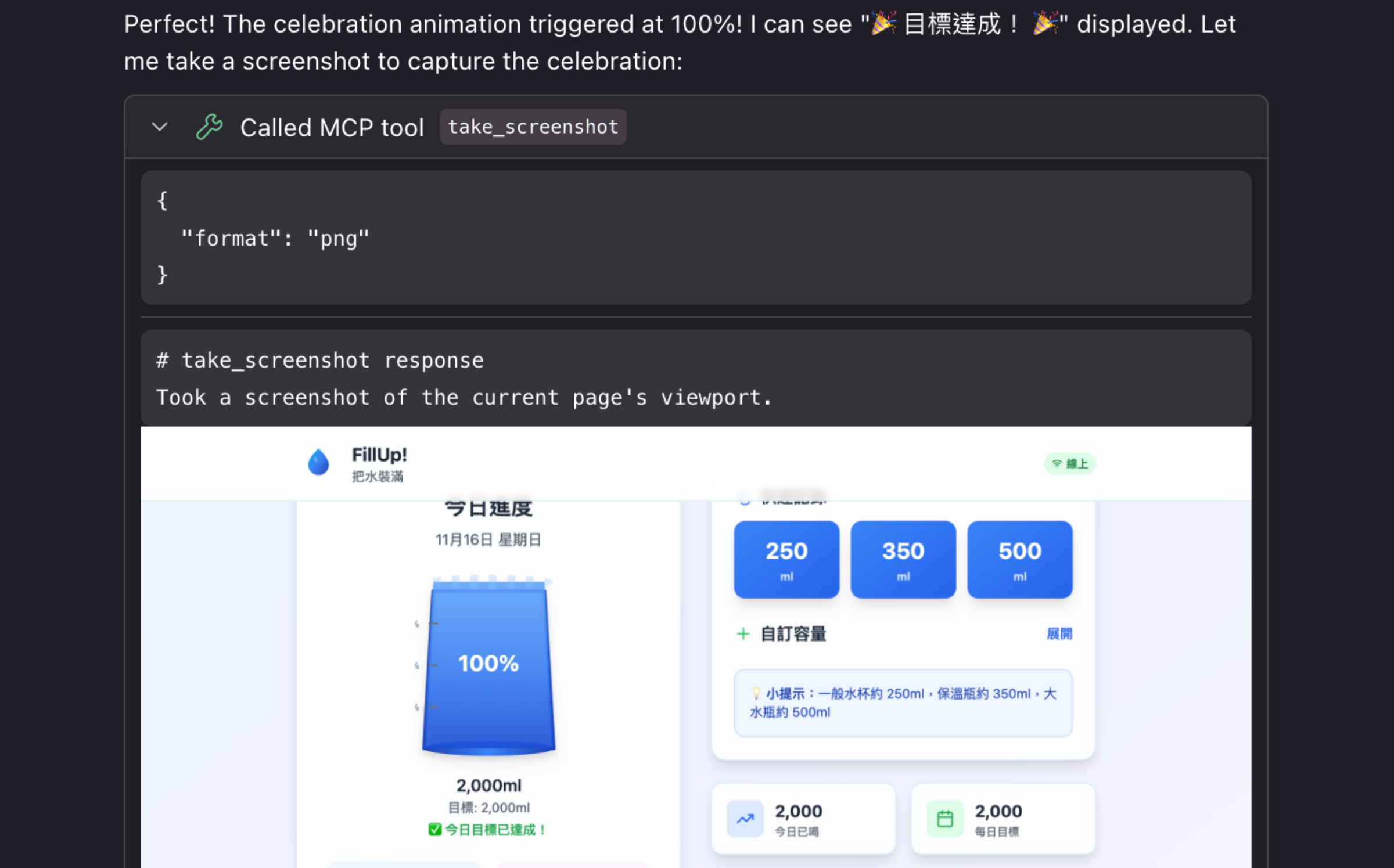Collapse the Called MCP tool chevron
The image size is (1394, 868).
159,127
